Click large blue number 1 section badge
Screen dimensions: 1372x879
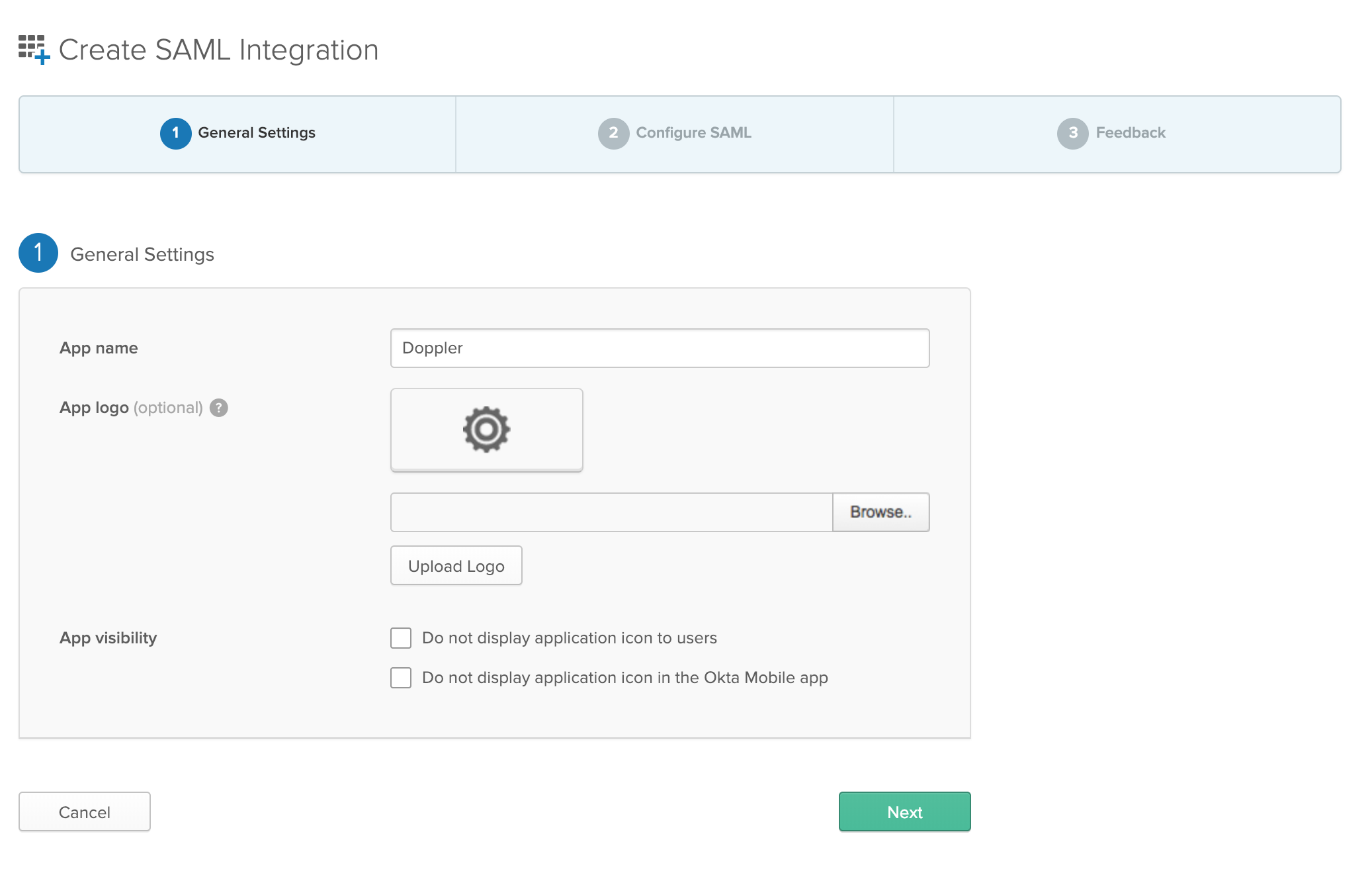38,253
